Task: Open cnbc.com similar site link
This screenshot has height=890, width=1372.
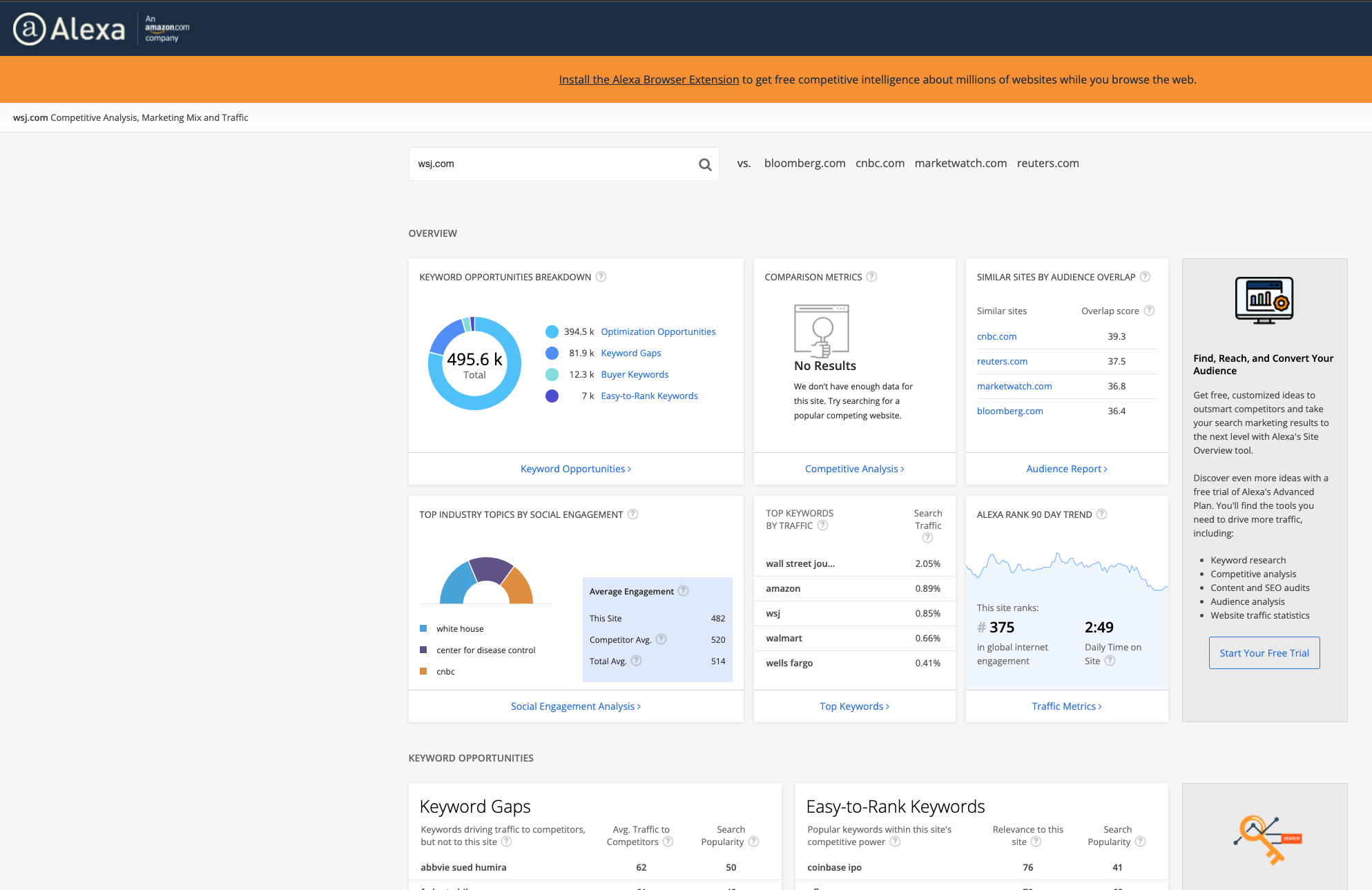Action: tap(996, 337)
